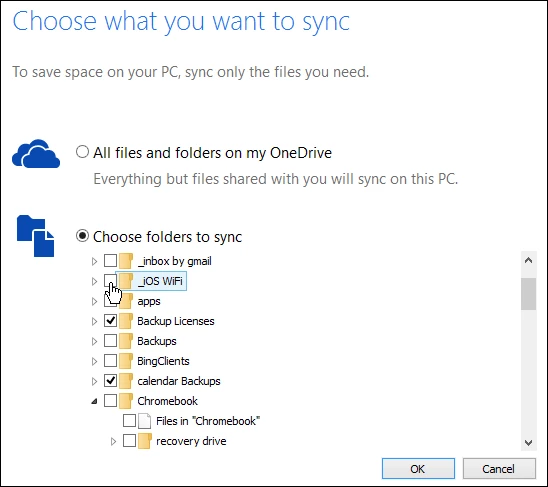Check the recovery drive checkbox
The image size is (548, 487).
(x=129, y=441)
